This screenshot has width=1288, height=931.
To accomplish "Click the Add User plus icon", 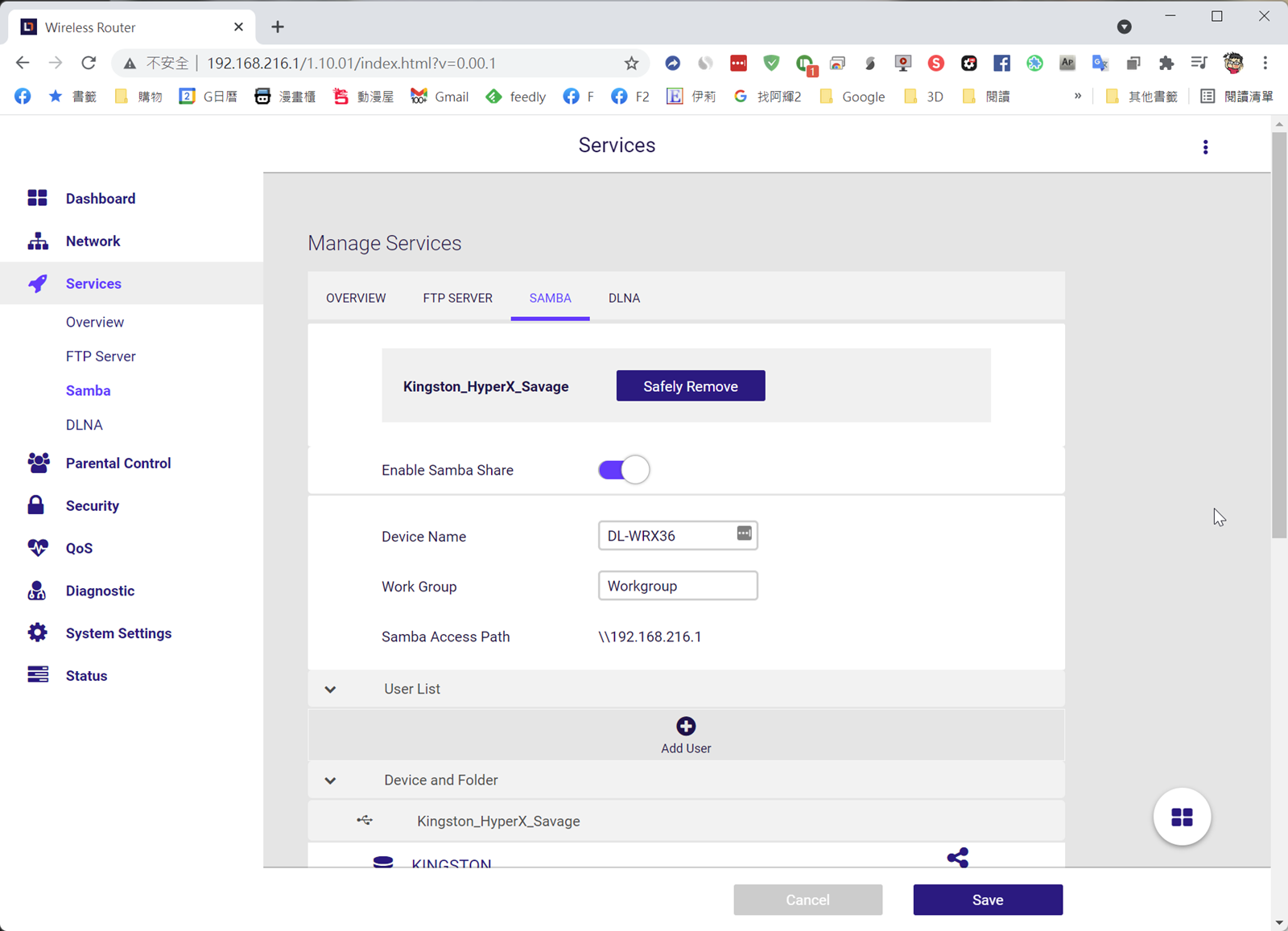I will (x=686, y=727).
